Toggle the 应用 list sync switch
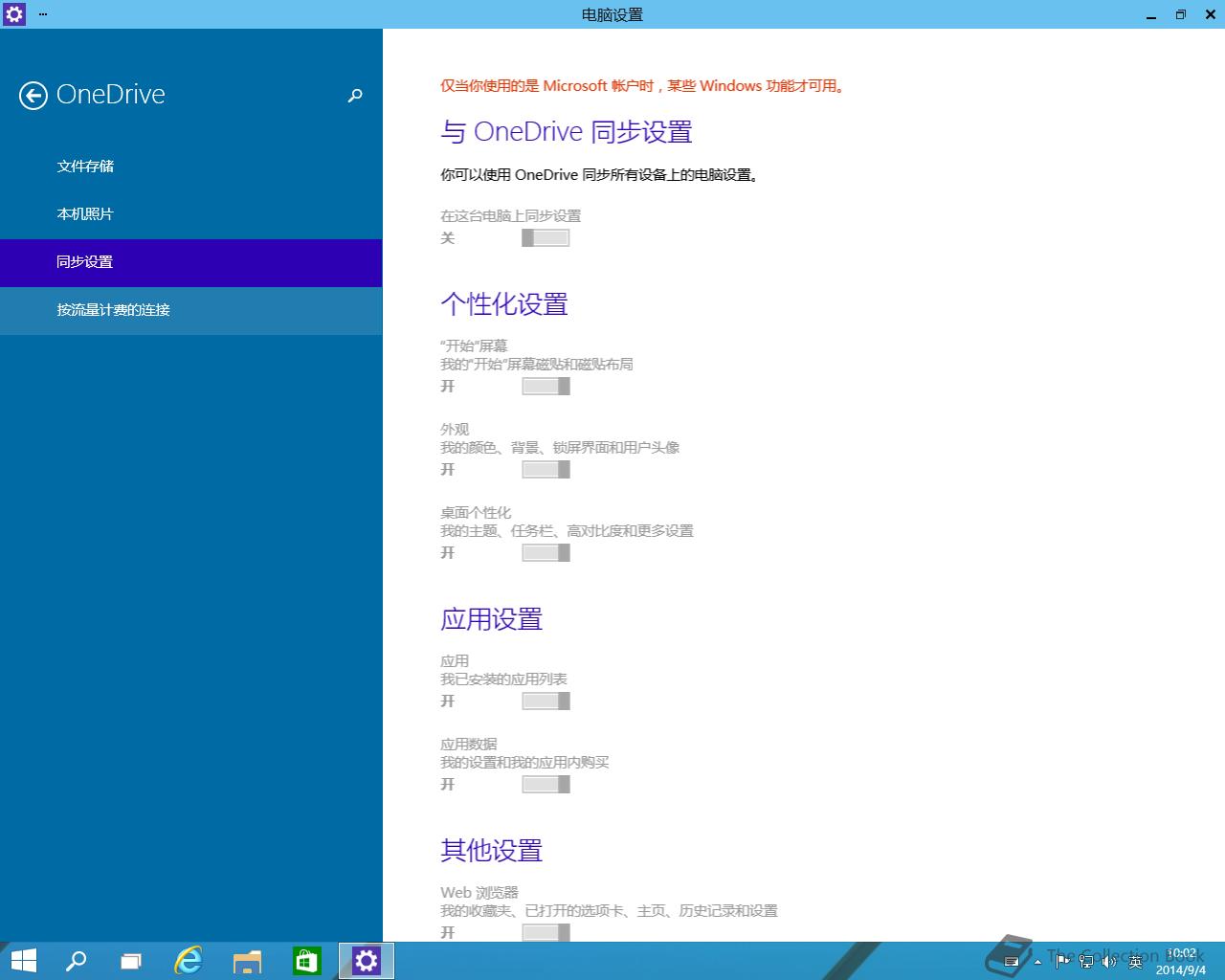 (546, 702)
